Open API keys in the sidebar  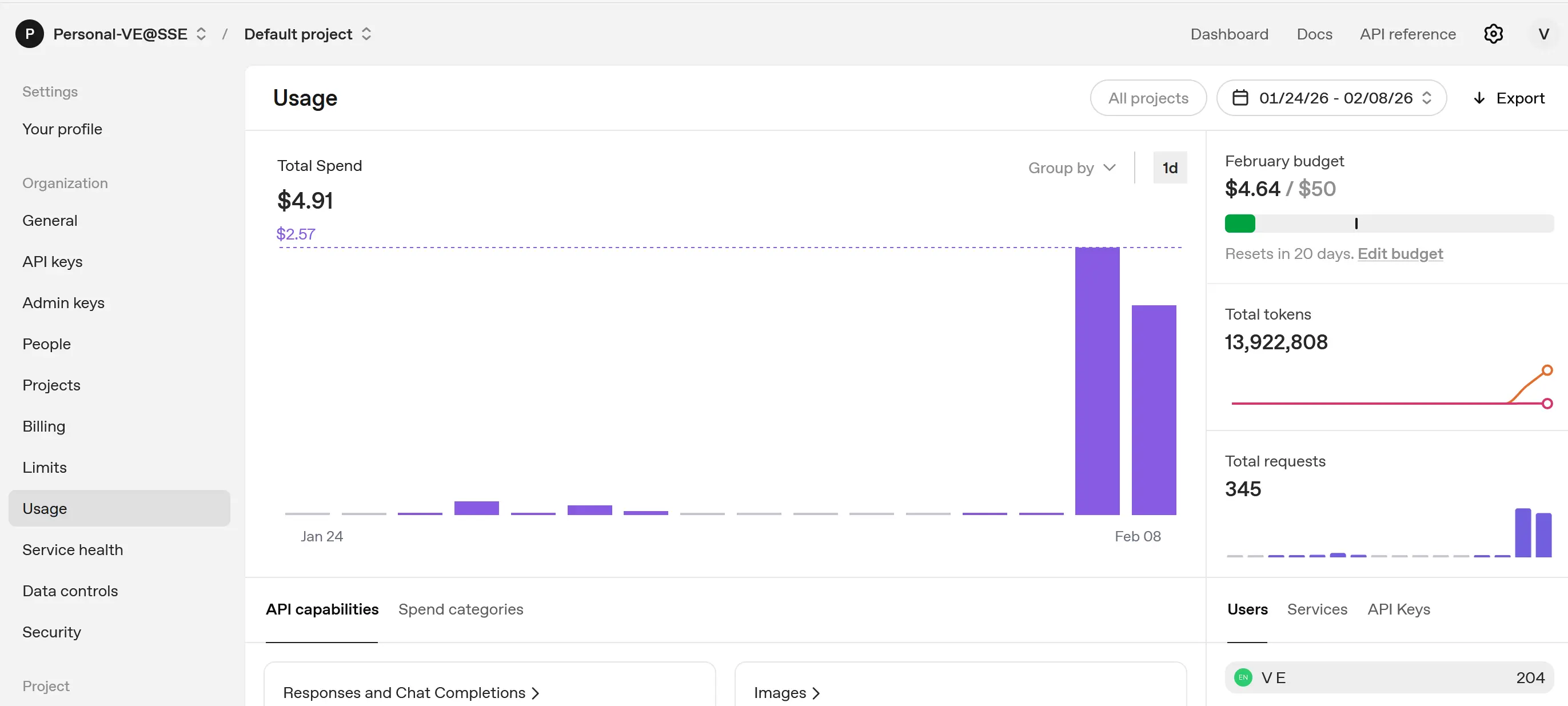click(53, 262)
